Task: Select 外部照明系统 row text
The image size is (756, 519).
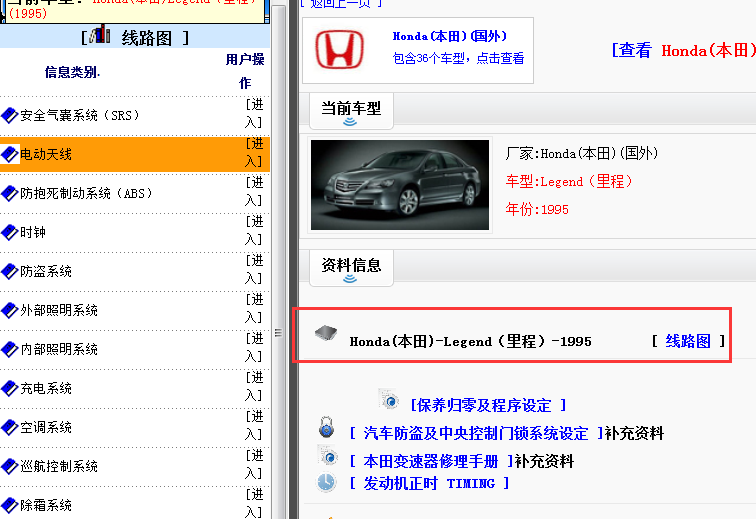Action: tap(59, 310)
